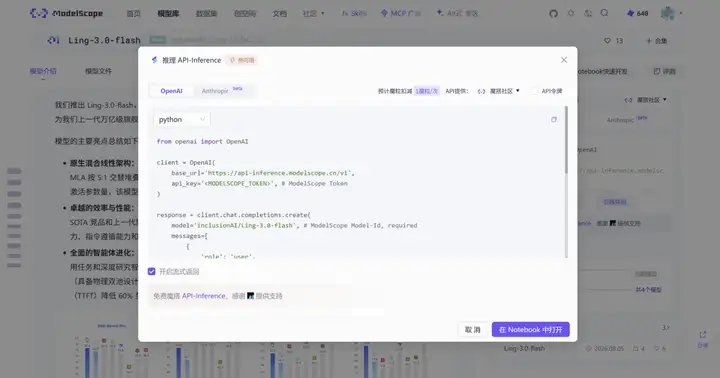Click the Notebook快速开发 button behind the dialog

[602, 71]
